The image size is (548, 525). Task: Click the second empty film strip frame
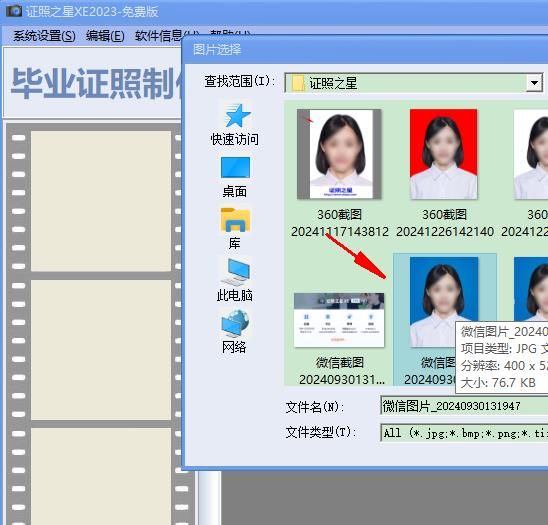pyautogui.click(x=101, y=350)
